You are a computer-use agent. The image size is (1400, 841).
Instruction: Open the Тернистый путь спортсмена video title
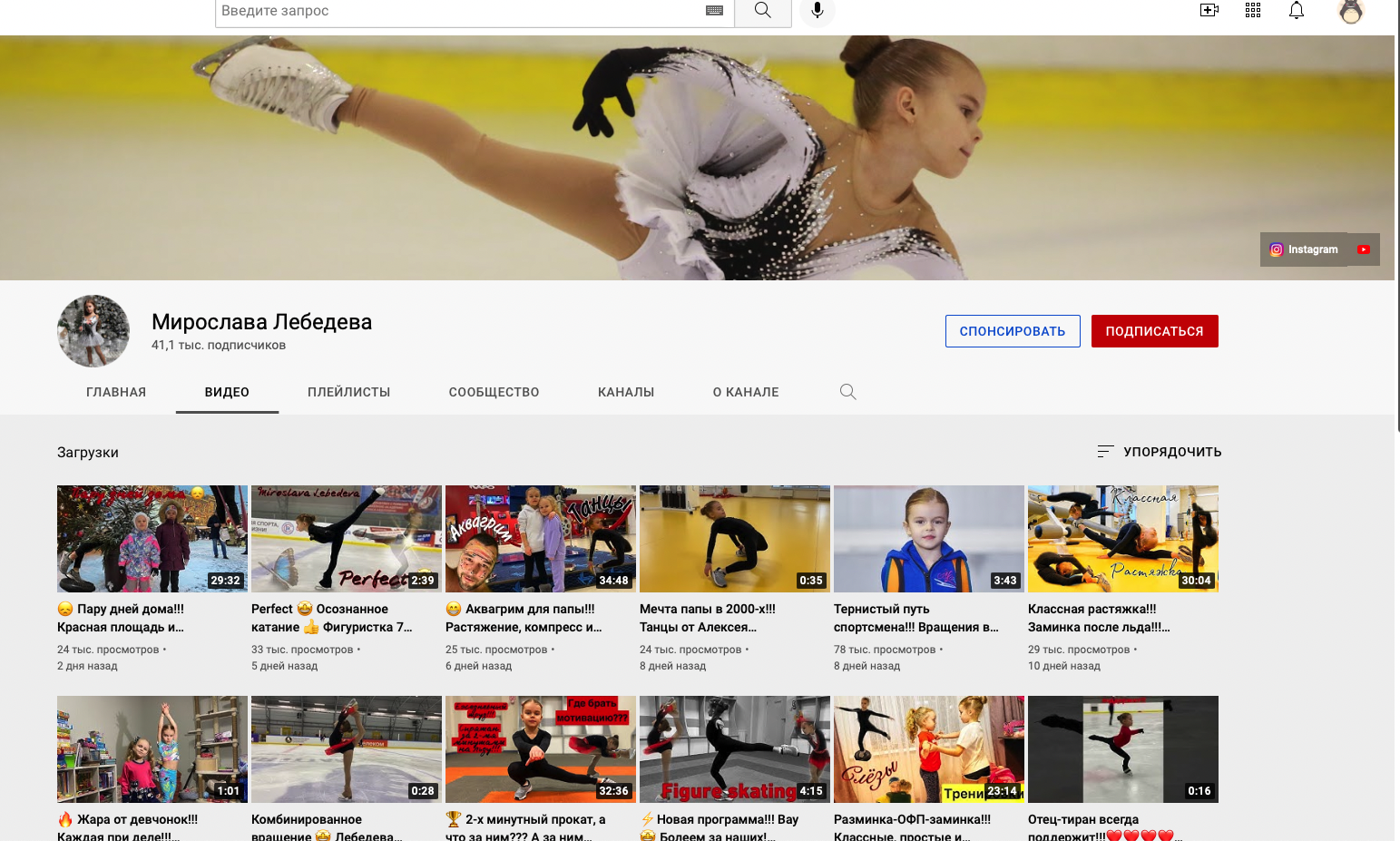click(916, 618)
